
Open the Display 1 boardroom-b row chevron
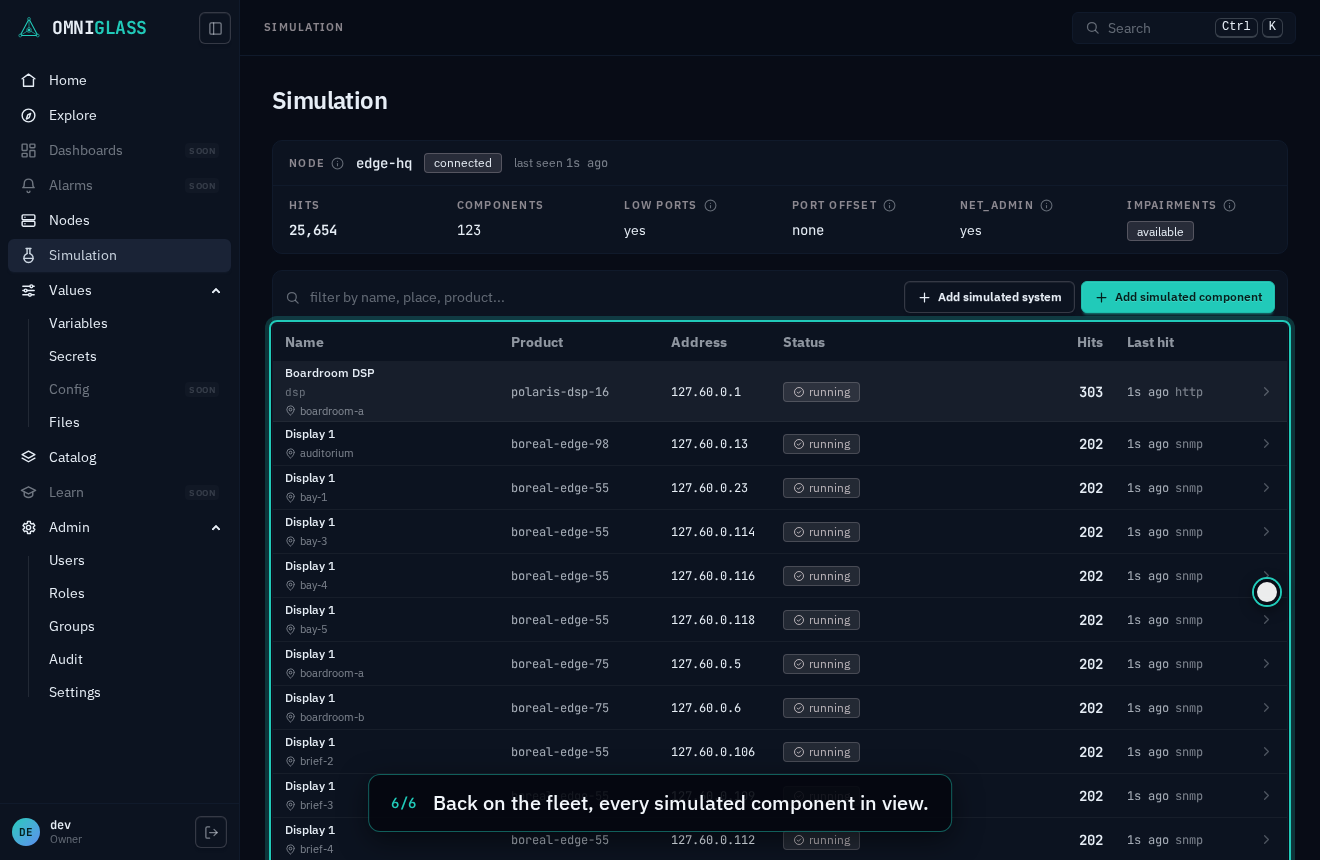point(1266,708)
